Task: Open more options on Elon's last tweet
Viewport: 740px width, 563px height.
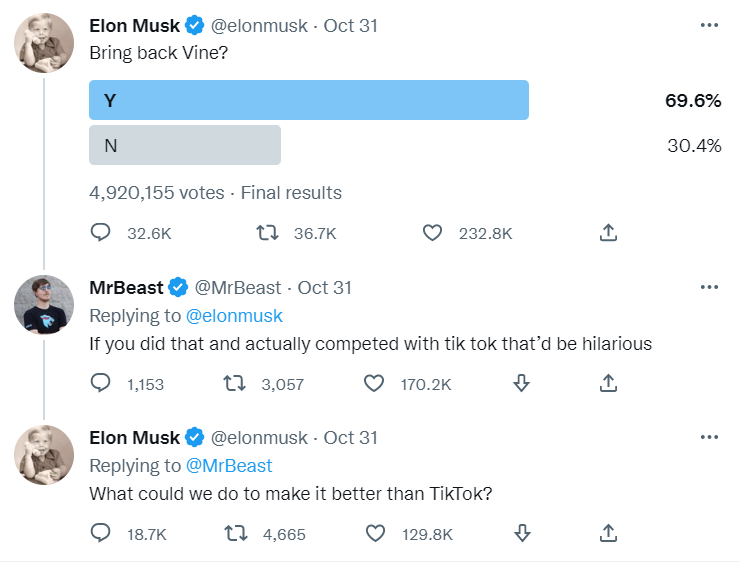Action: coord(709,437)
